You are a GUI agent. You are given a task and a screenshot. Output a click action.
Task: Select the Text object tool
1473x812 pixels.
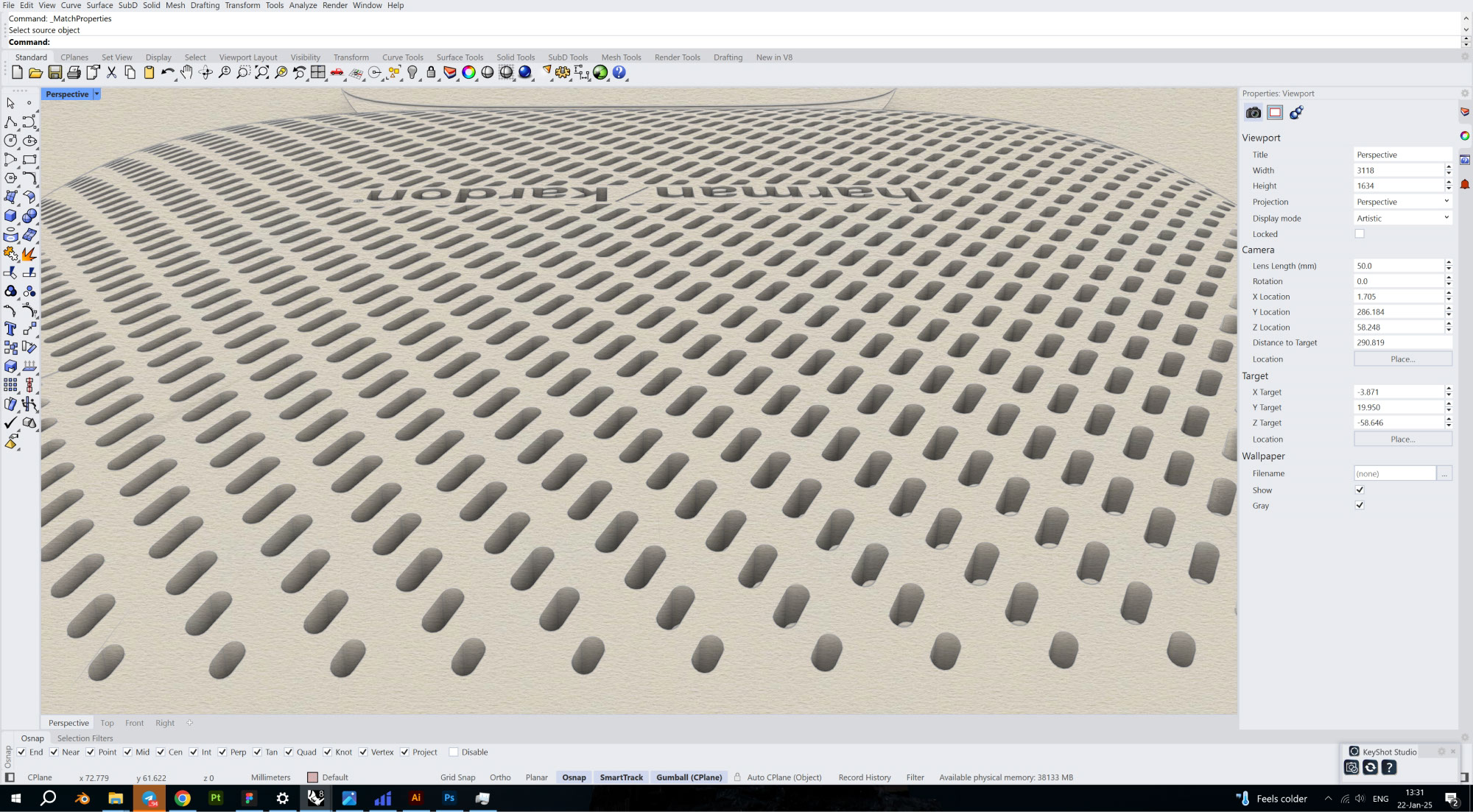pos(10,328)
